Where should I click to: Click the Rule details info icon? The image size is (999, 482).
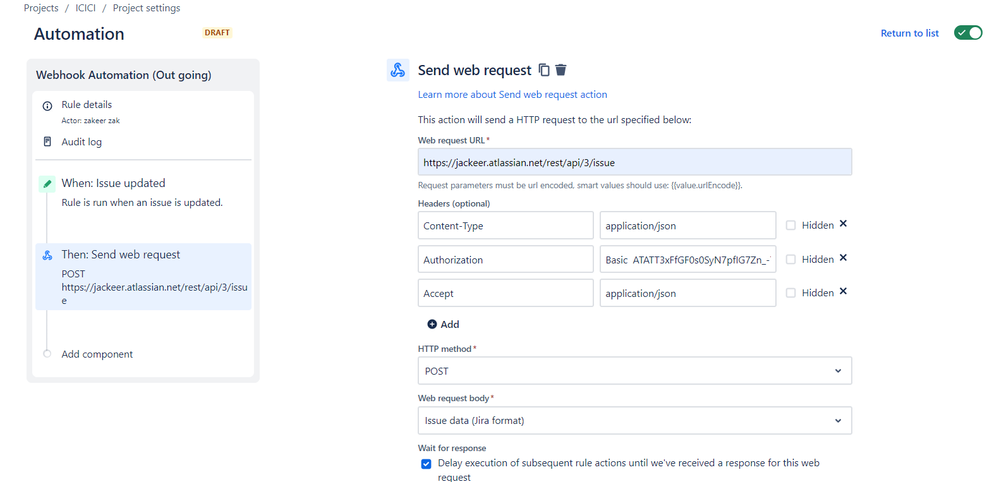point(47,106)
